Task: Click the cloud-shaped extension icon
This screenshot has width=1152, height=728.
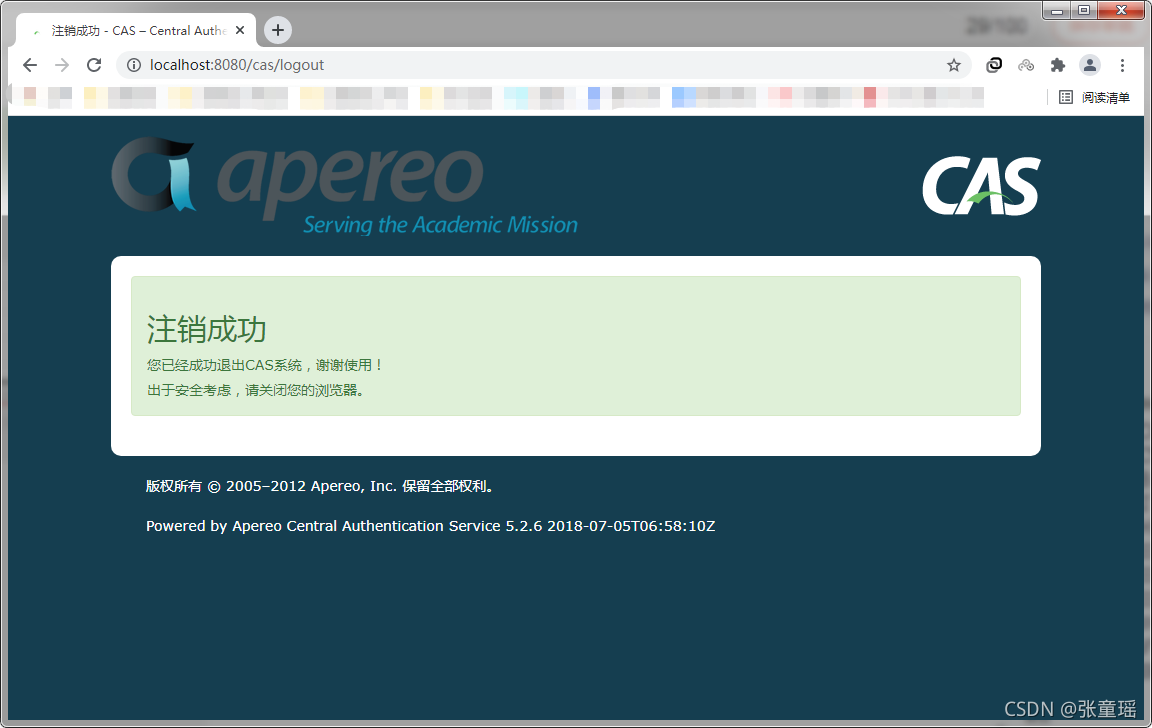Action: coord(1026,65)
